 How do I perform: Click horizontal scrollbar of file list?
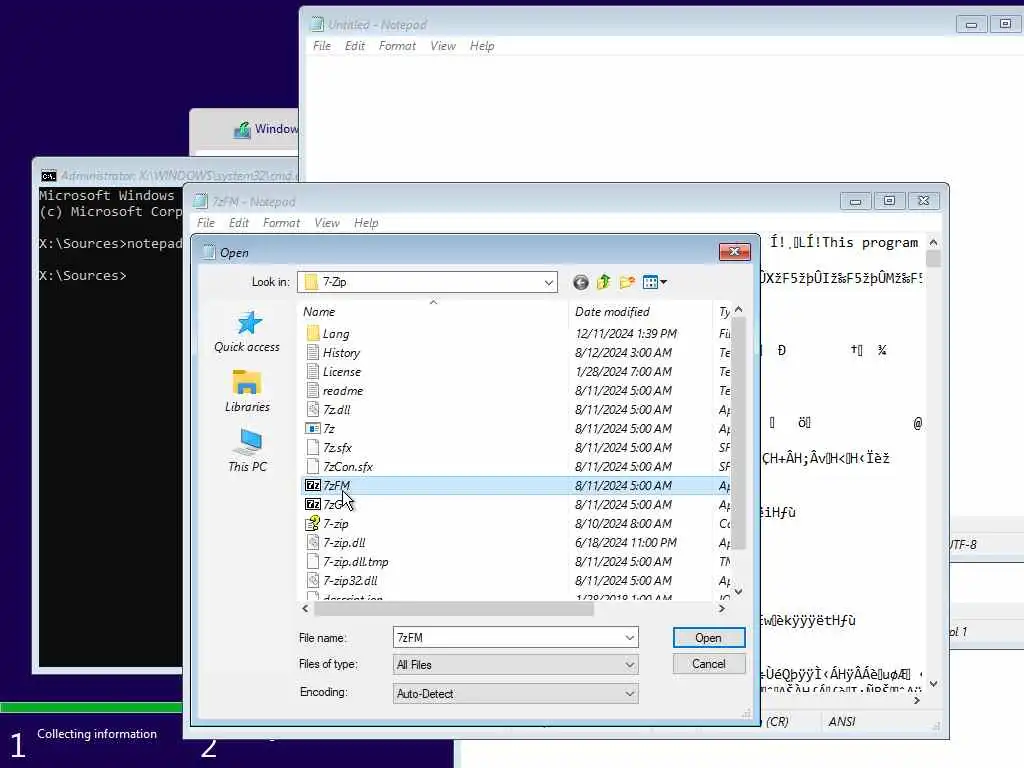coord(454,609)
